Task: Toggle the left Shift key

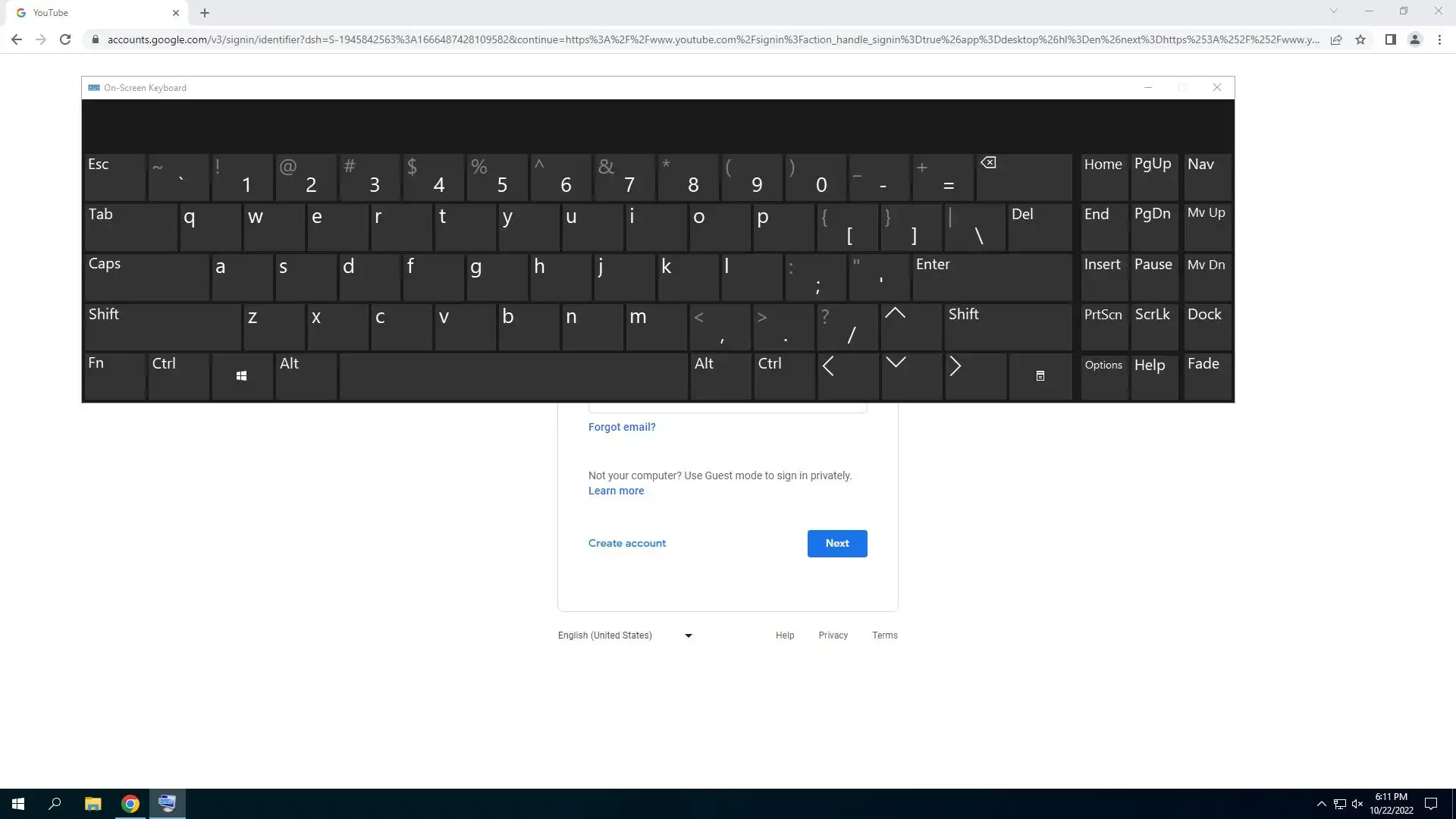Action: point(162,327)
